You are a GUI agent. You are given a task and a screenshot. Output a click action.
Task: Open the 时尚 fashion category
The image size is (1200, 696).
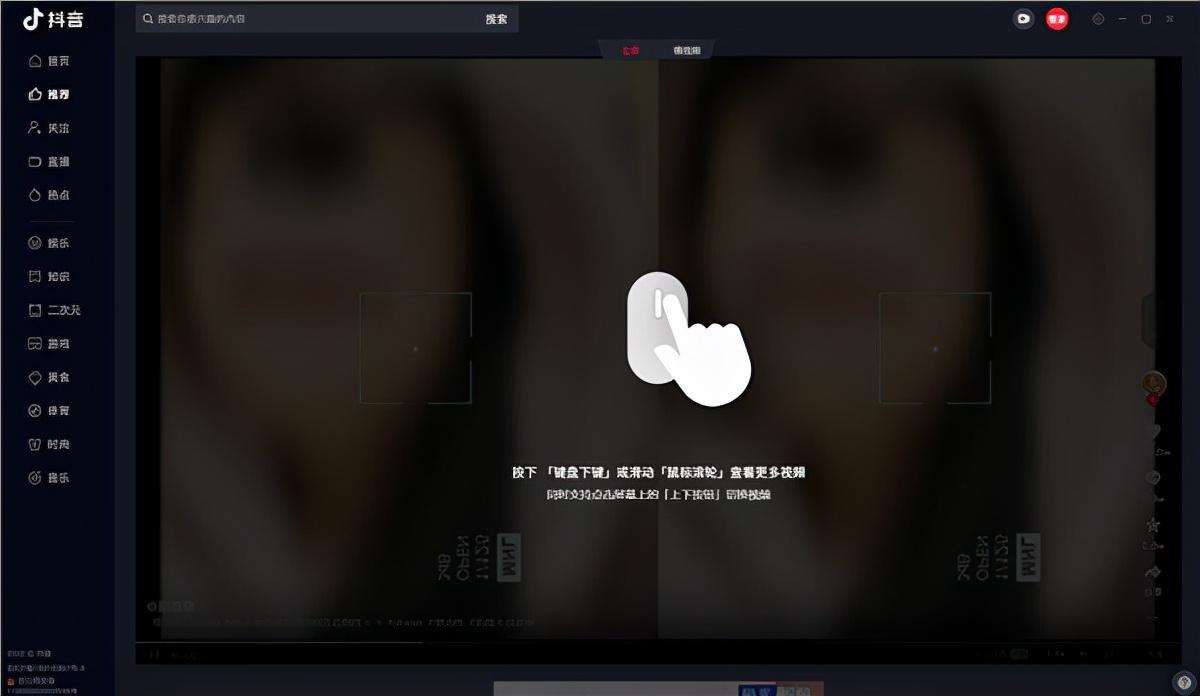pyautogui.click(x=50, y=444)
